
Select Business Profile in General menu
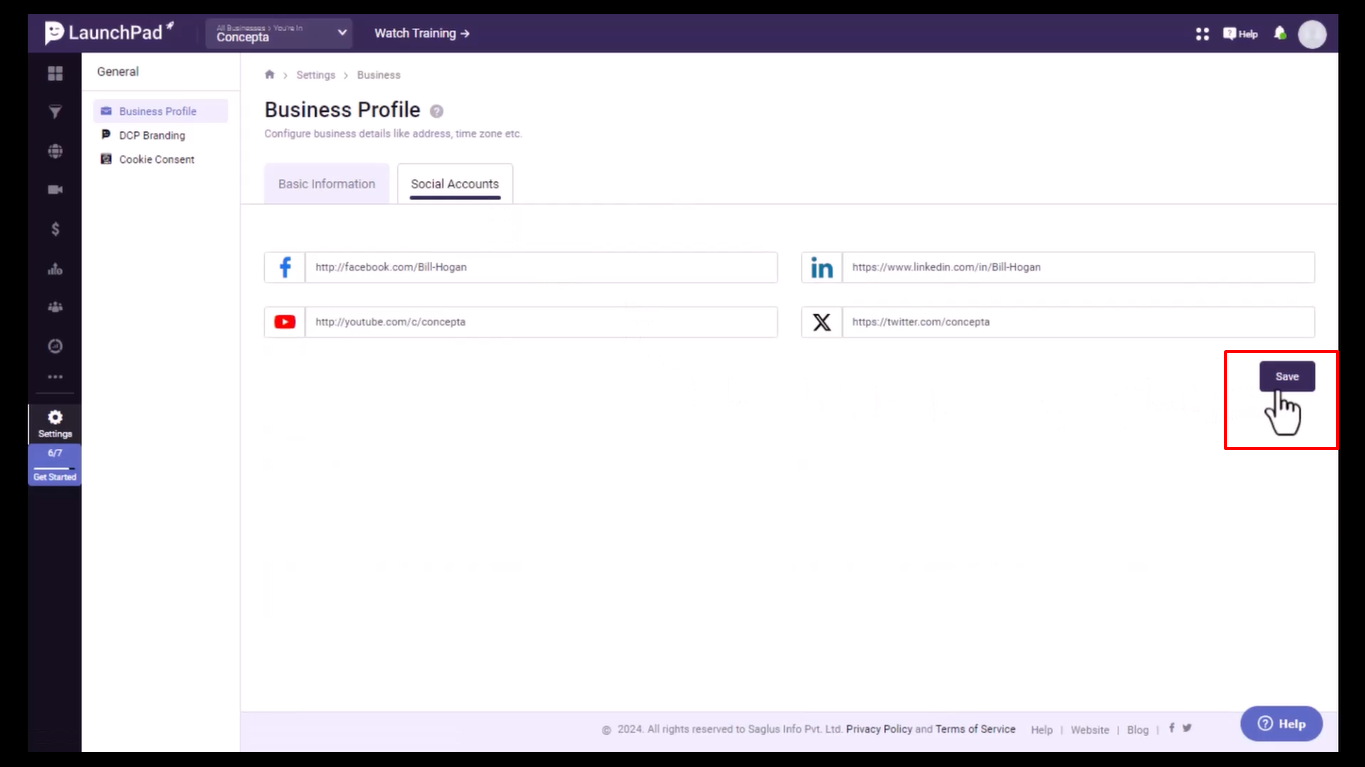point(161,111)
